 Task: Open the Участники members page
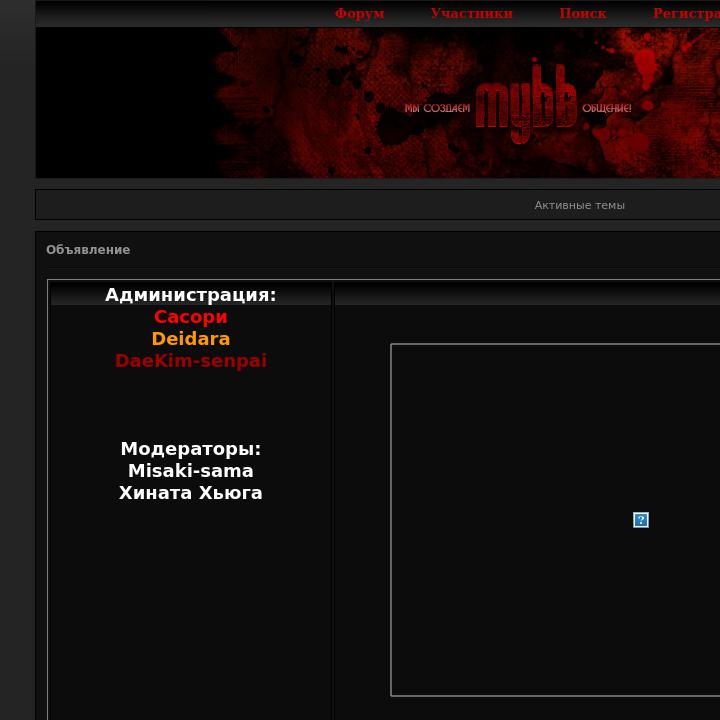click(x=472, y=13)
